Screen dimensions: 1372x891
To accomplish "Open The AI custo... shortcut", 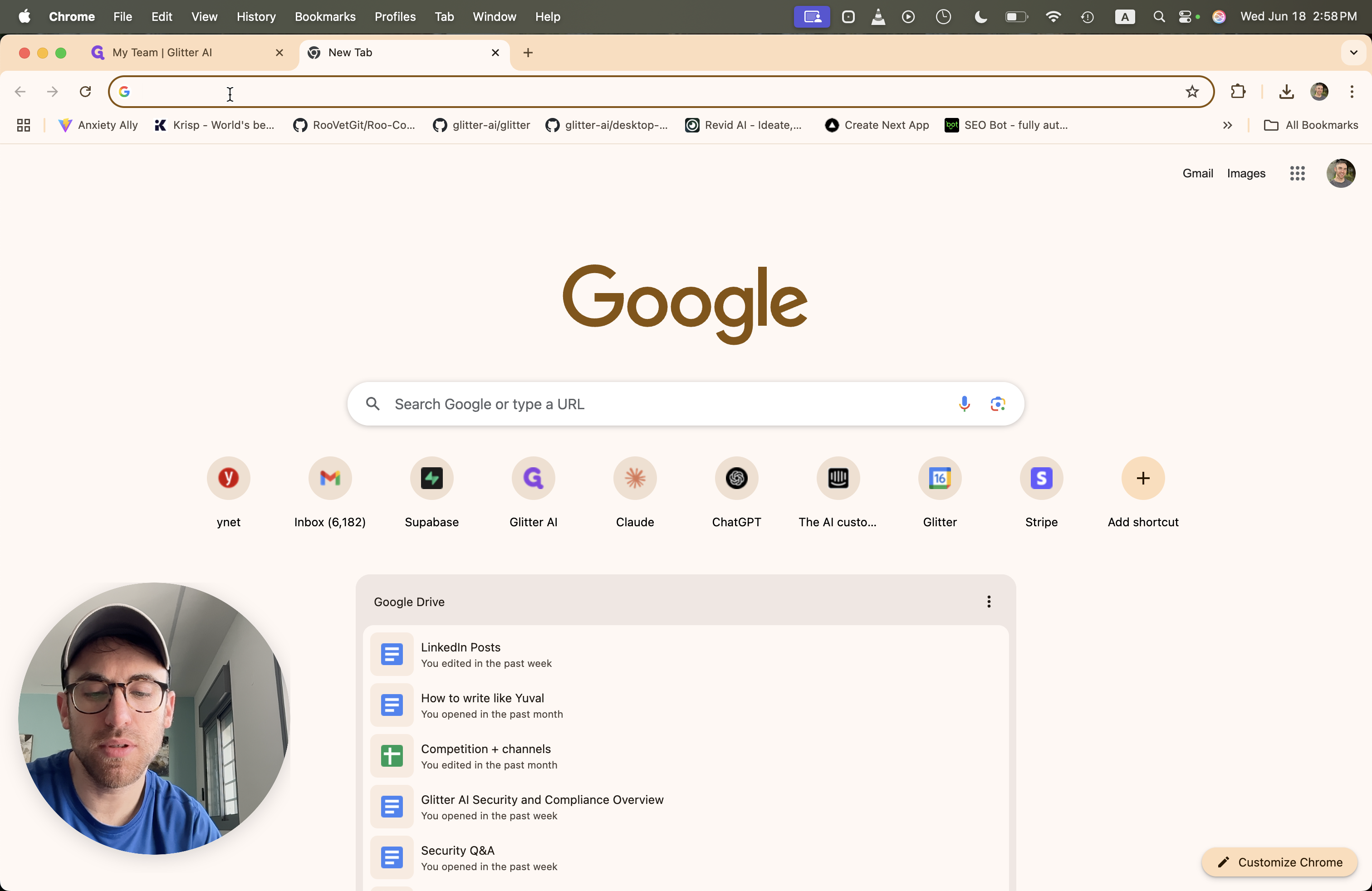I will 838,478.
